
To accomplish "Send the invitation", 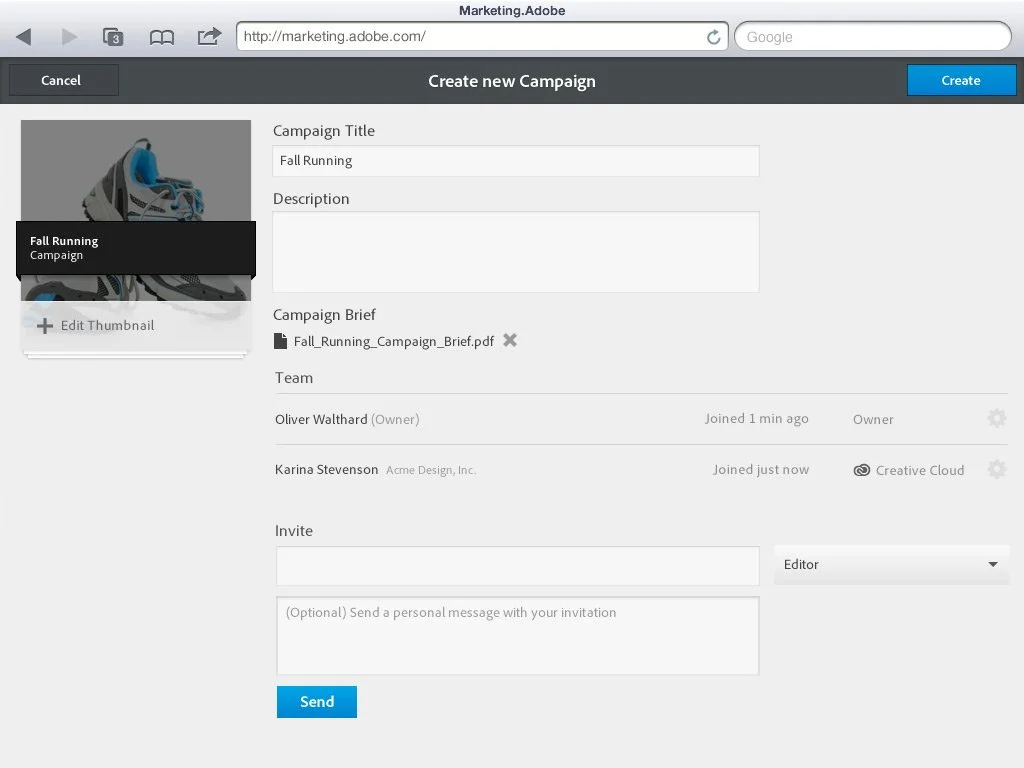I will [x=317, y=701].
